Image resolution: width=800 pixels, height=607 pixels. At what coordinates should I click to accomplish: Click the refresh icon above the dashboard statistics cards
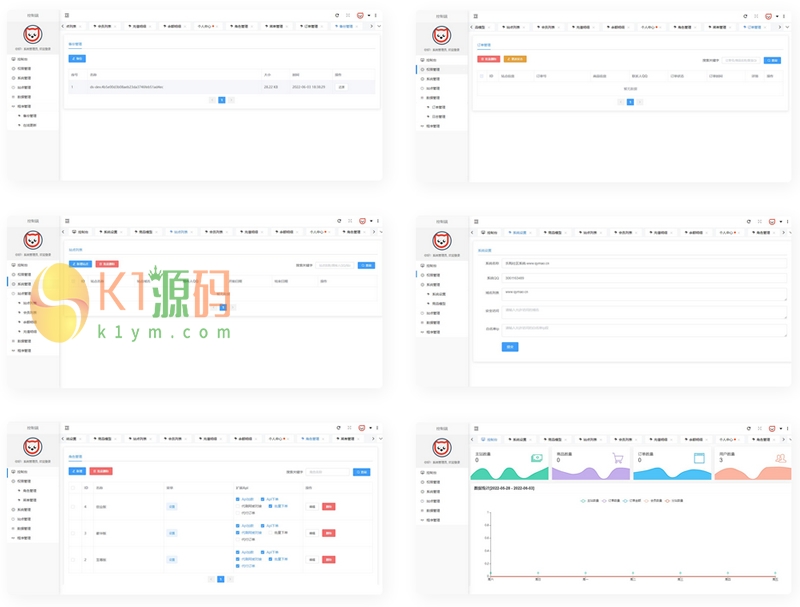click(x=748, y=428)
